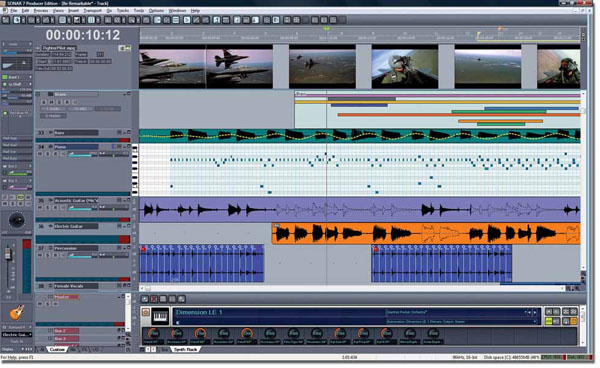600x368 pixels.
Task: Open the Transport menu
Action: point(93,11)
